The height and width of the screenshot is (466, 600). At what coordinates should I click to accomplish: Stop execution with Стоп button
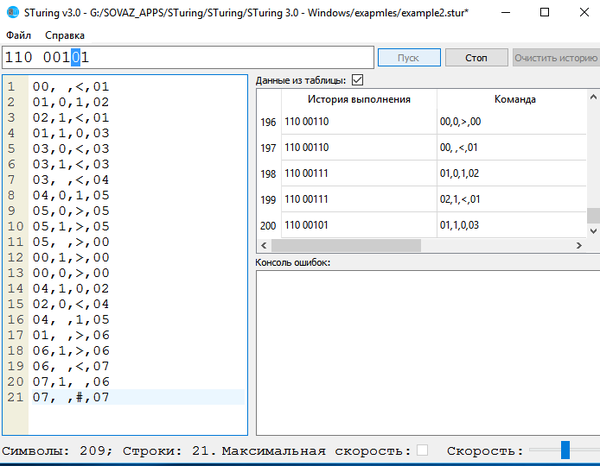click(x=476, y=57)
